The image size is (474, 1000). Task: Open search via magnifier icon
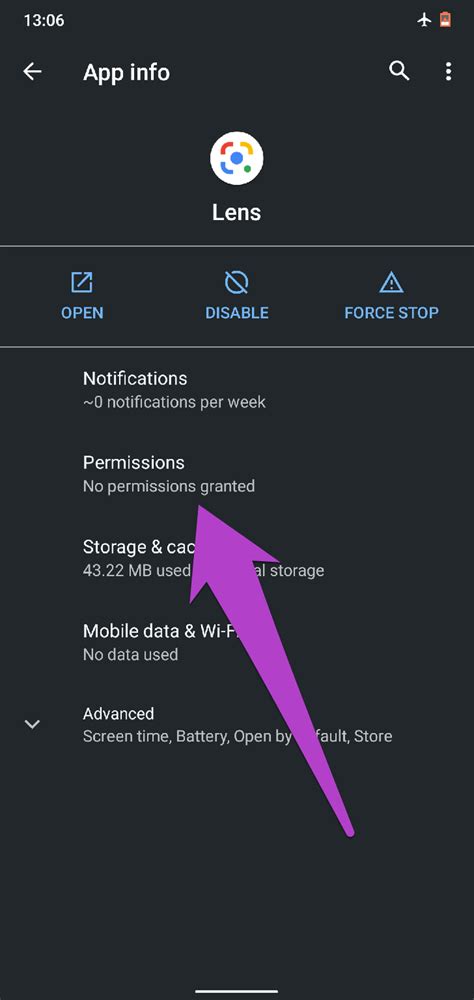[399, 71]
